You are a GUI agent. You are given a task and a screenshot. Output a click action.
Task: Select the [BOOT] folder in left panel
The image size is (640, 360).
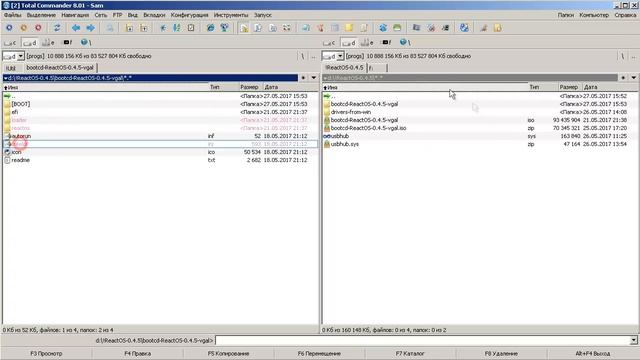[x=160, y=104]
